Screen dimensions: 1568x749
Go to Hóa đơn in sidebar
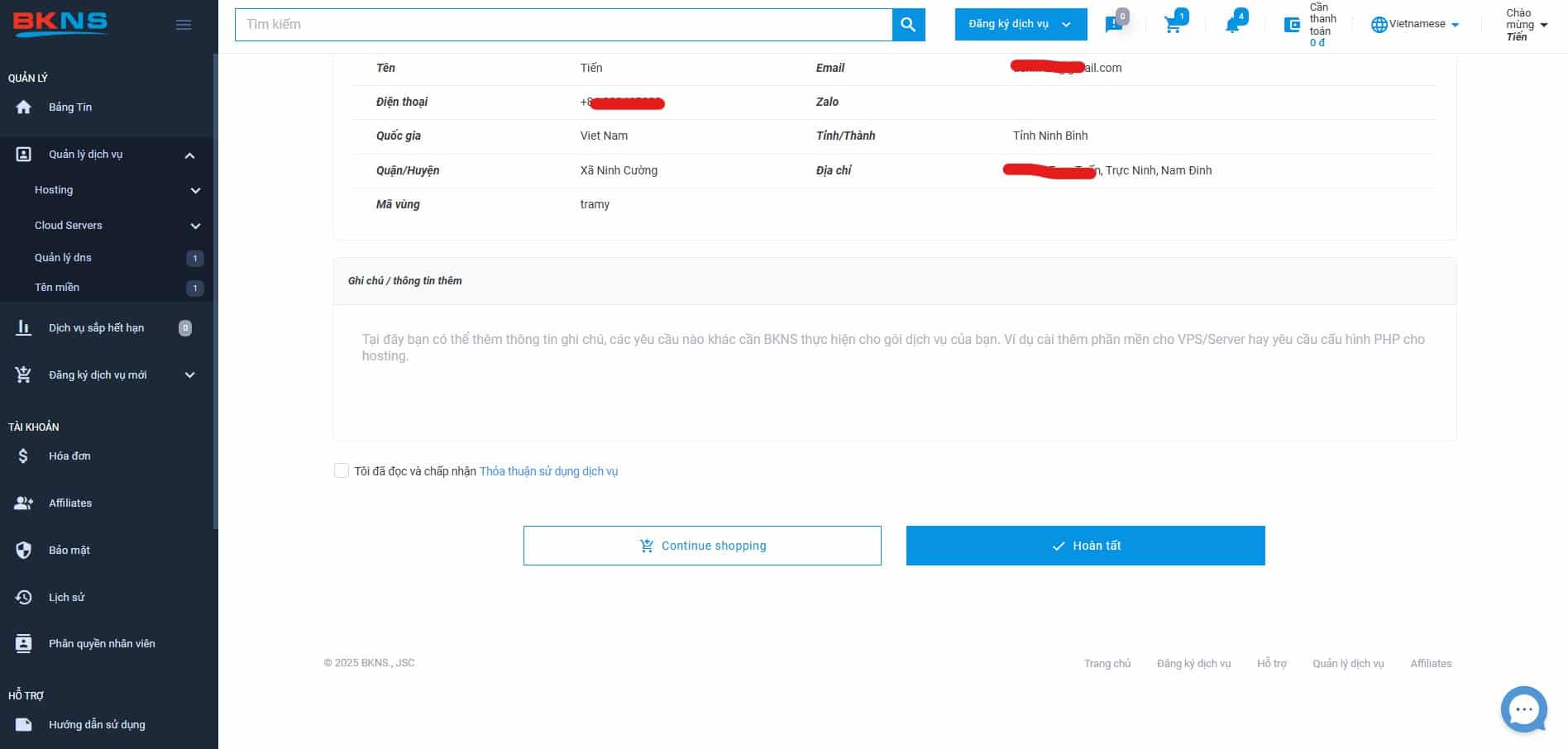coord(69,456)
